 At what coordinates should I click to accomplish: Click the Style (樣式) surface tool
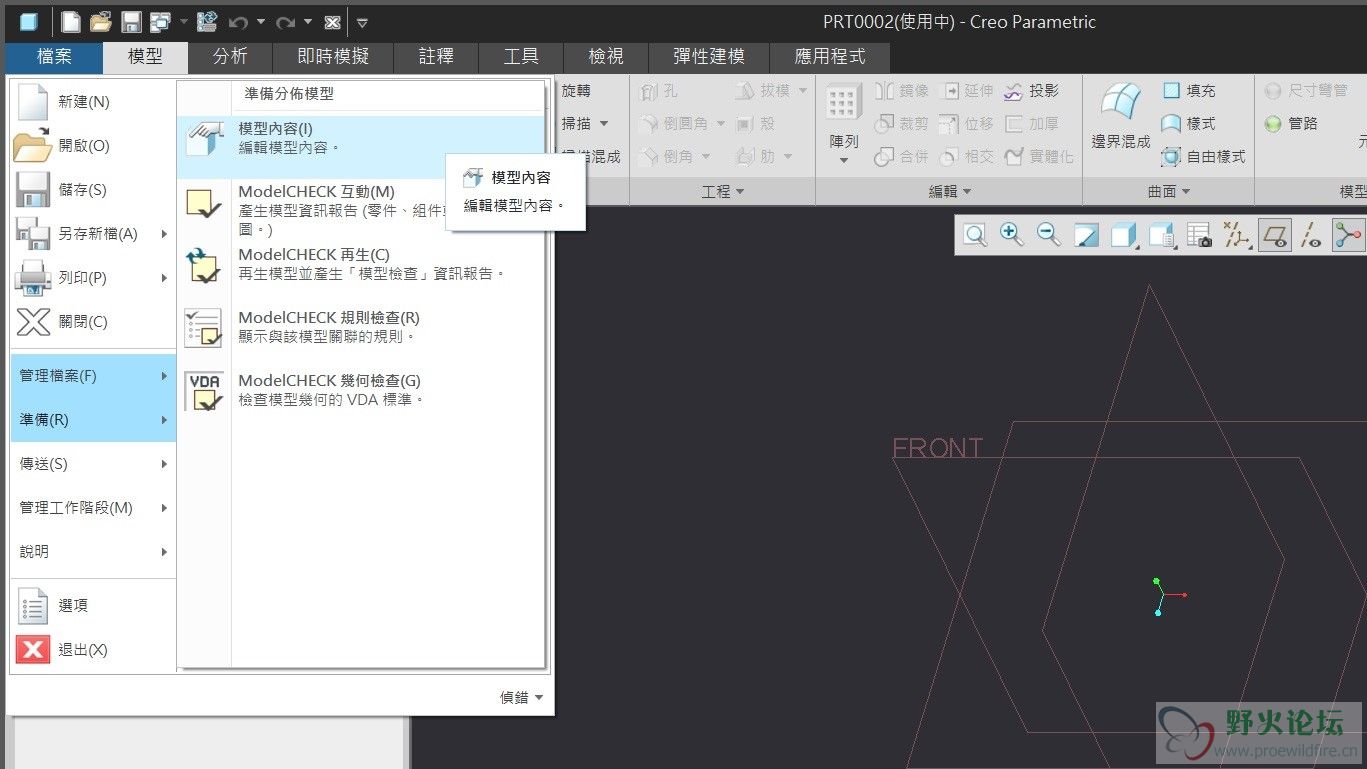1189,123
